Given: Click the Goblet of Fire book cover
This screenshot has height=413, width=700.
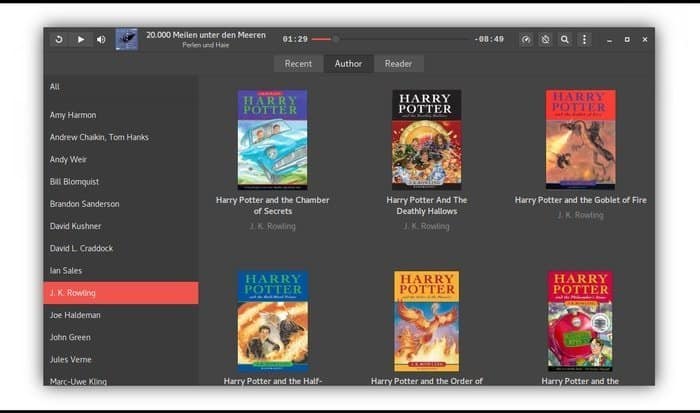Looking at the screenshot, I should click(x=580, y=140).
